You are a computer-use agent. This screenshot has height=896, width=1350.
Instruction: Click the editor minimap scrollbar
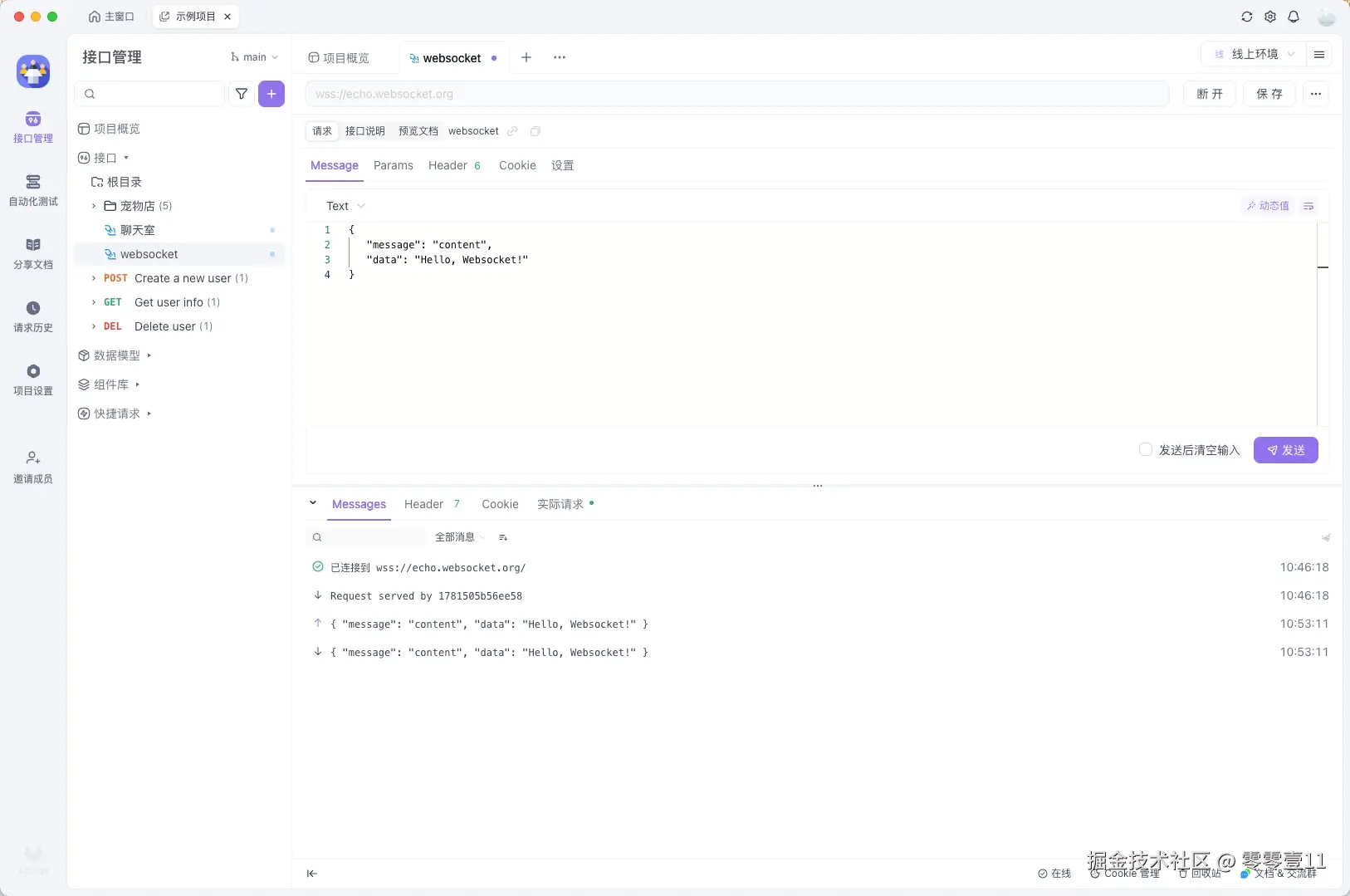point(1323,324)
